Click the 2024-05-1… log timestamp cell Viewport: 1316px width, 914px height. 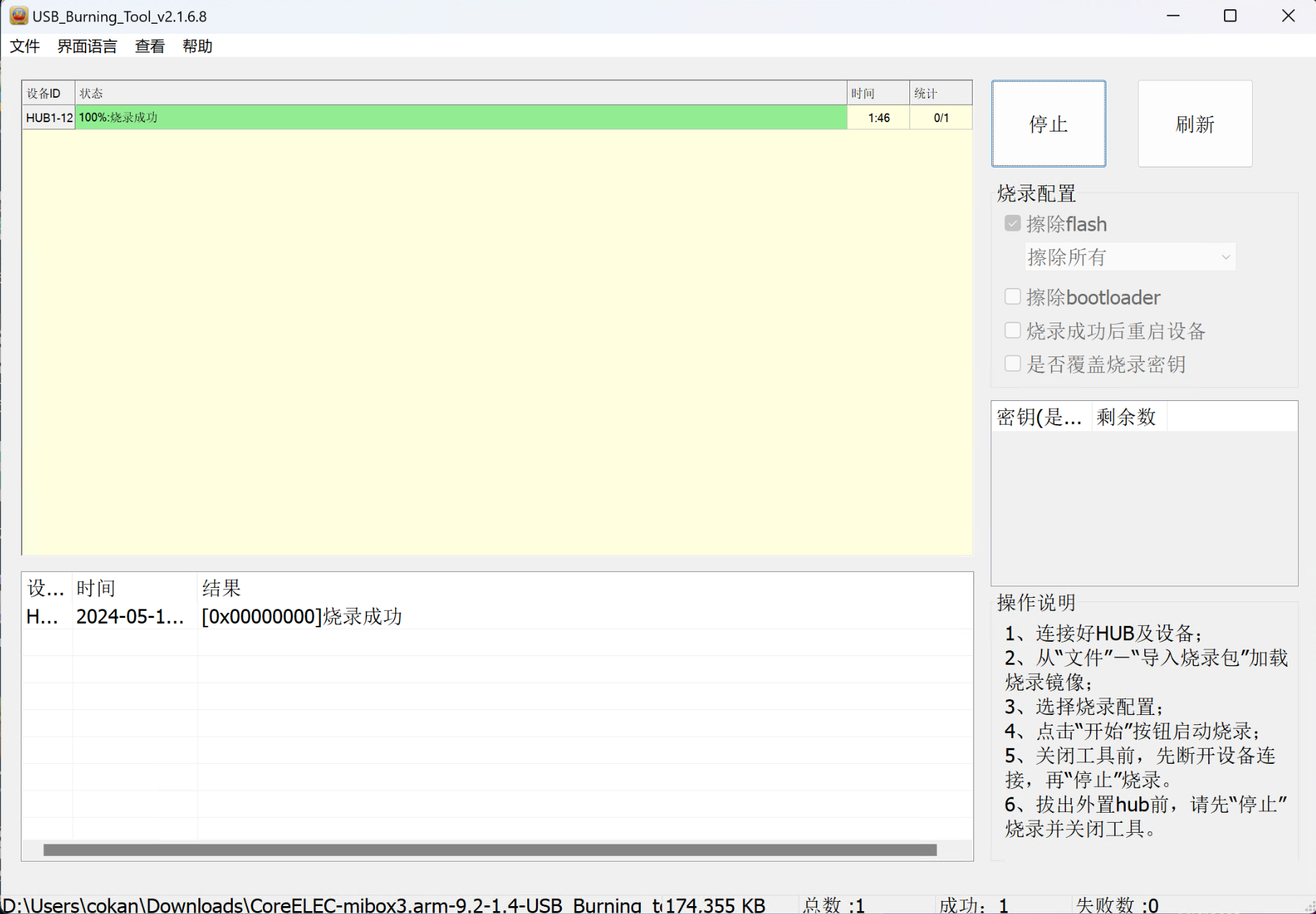130,617
